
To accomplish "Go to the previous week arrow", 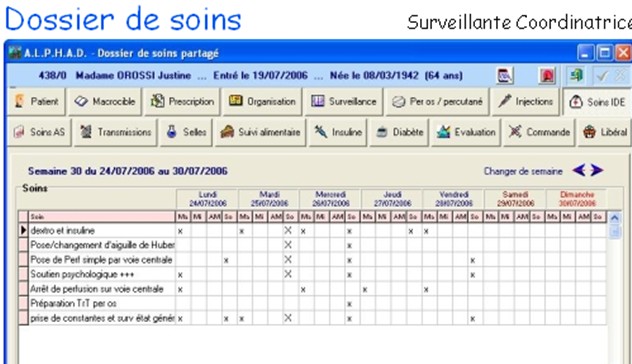I will point(579,171).
